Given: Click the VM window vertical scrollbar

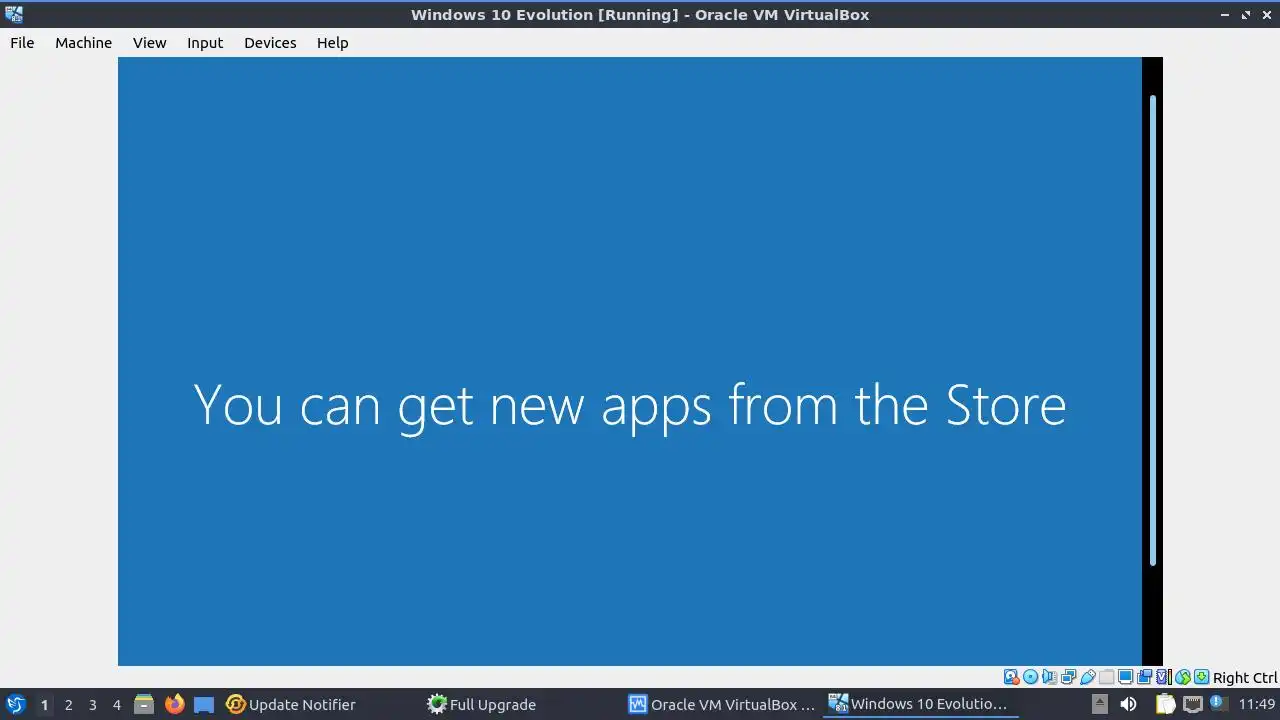Looking at the screenshot, I should click(x=1153, y=330).
